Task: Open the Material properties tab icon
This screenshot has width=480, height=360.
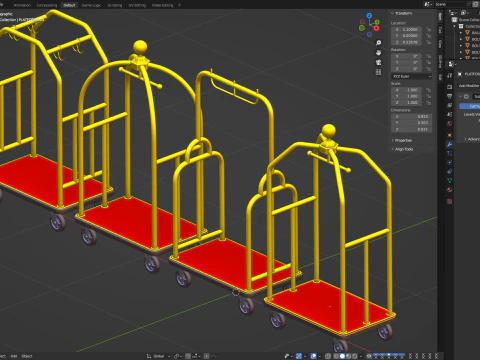Action: (x=449, y=190)
